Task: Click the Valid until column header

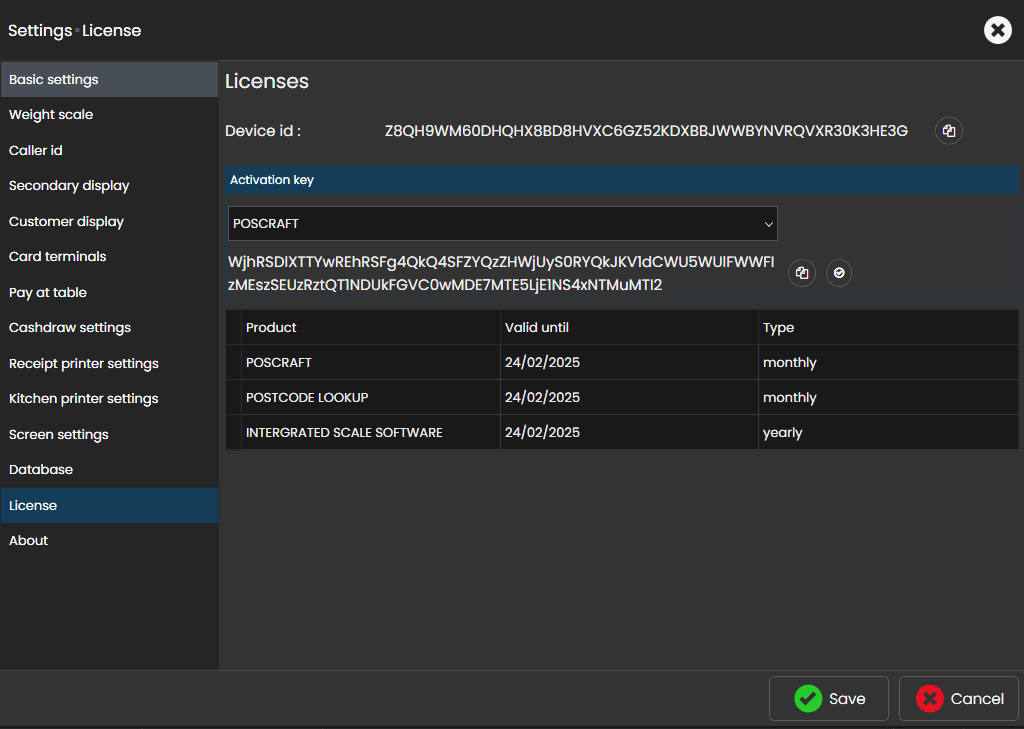Action: [x=537, y=328]
